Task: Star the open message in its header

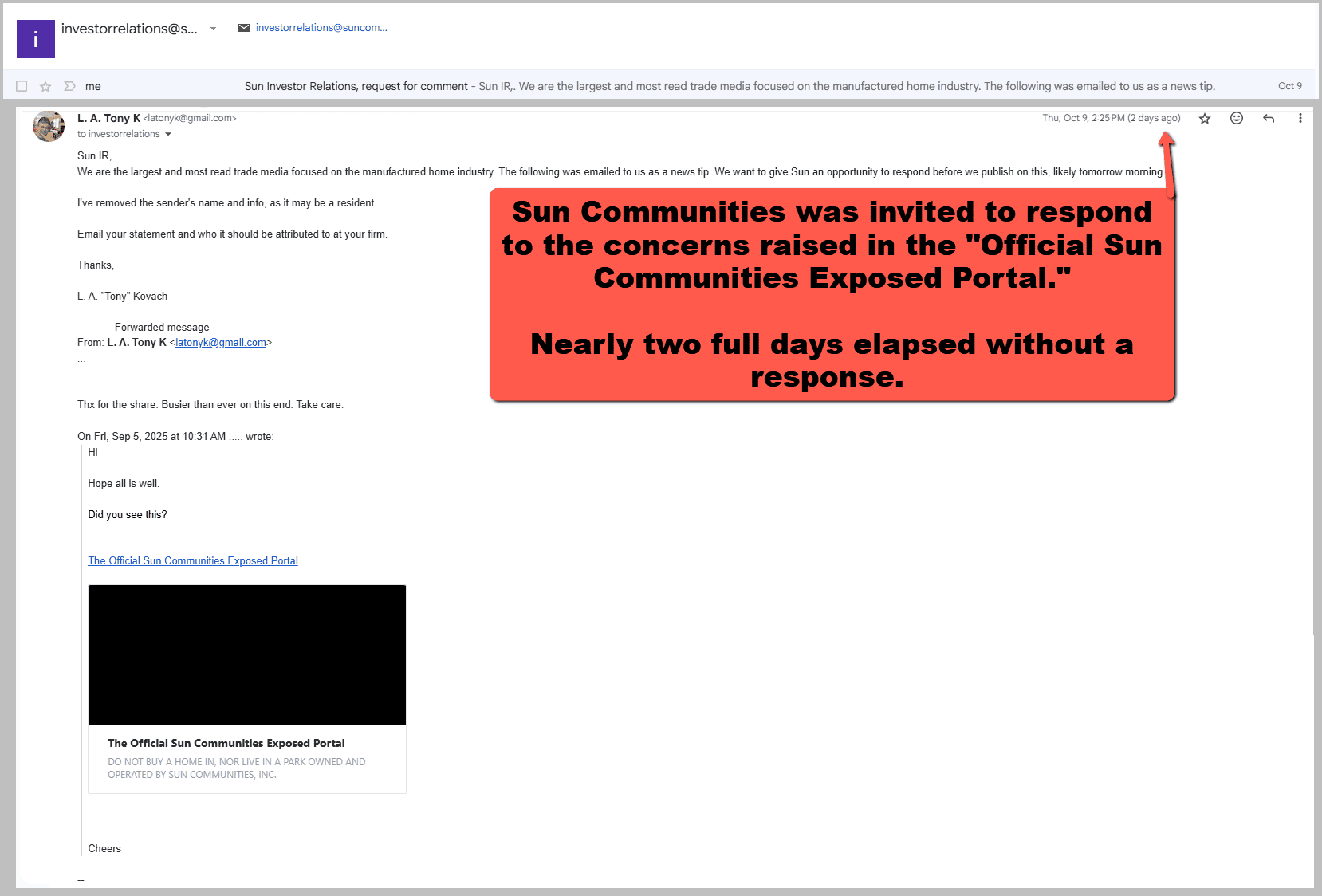Action: [1205, 119]
